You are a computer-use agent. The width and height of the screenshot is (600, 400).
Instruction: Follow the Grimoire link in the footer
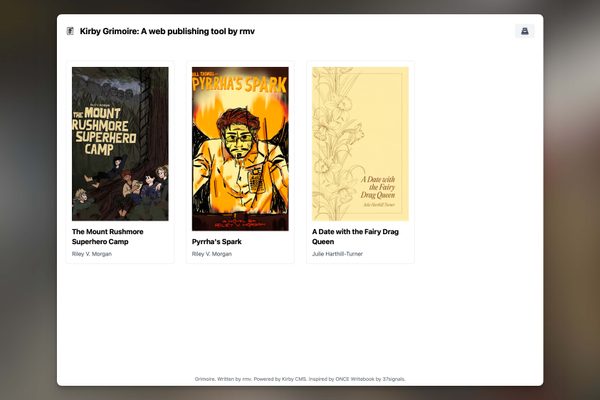point(204,379)
